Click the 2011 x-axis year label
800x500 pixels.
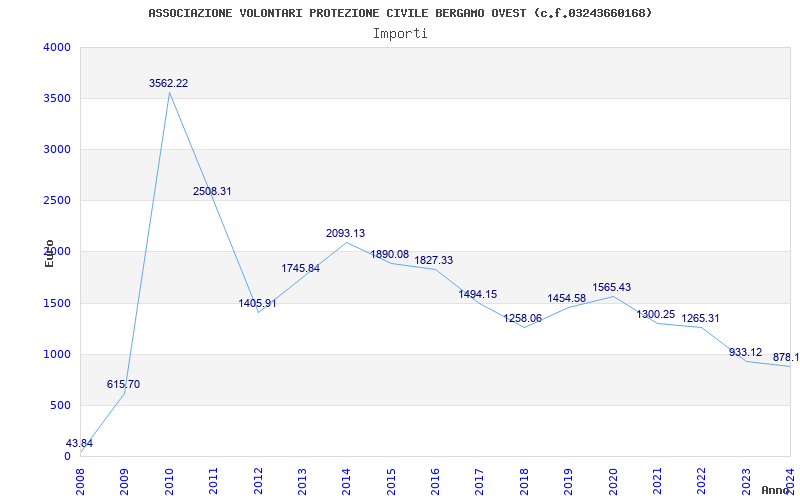pyautogui.click(x=214, y=481)
